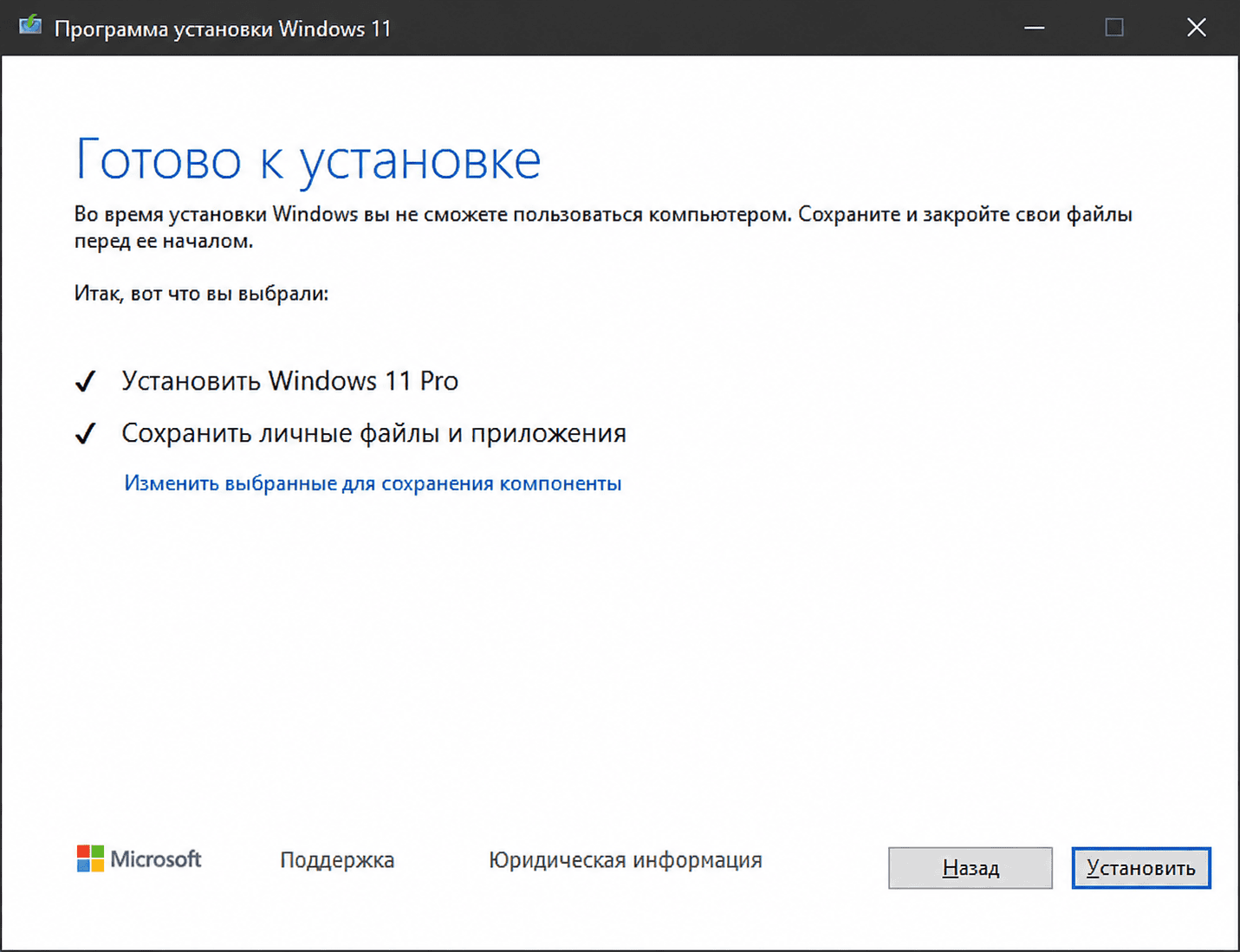Viewport: 1240px width, 952px height.
Task: Minimize the Windows 11 setup window
Action: [1034, 28]
